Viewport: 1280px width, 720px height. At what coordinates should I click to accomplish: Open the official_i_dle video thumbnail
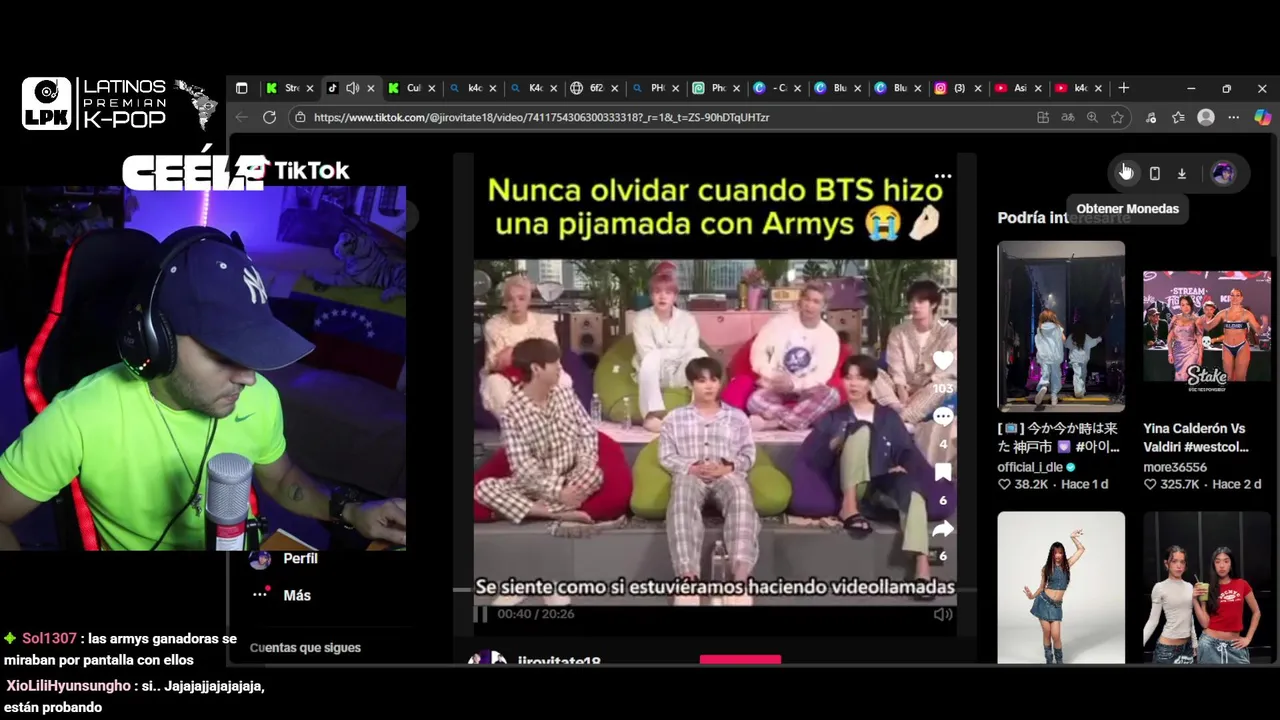[x=1061, y=326]
